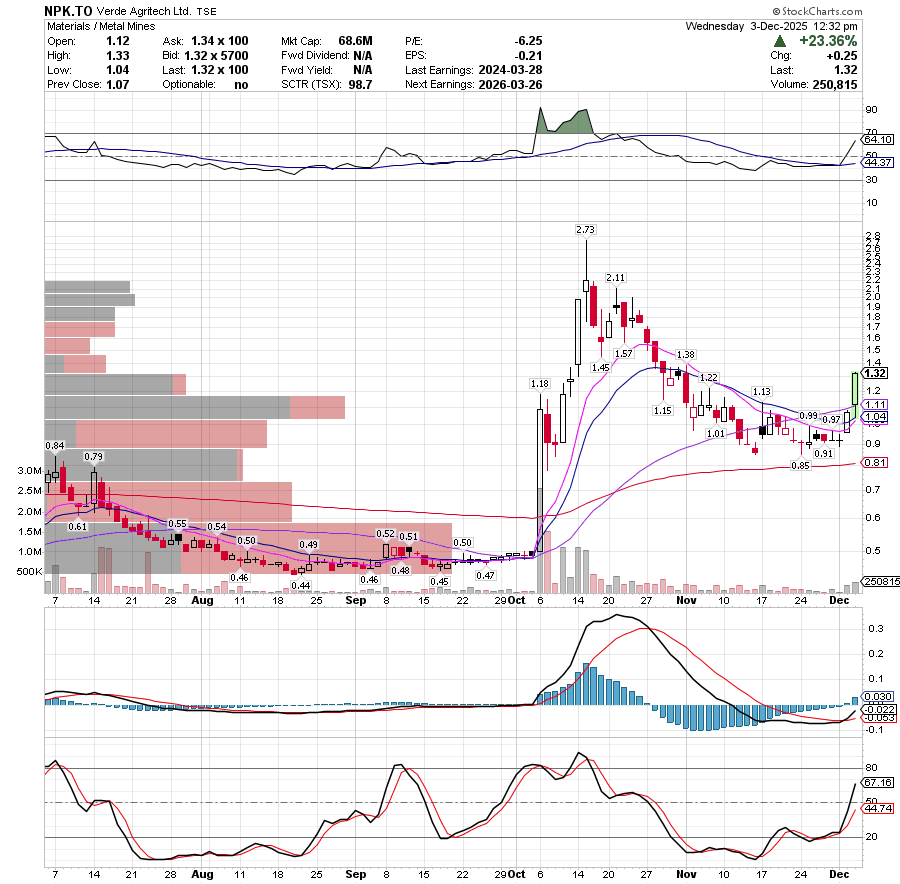The width and height of the screenshot is (900, 884).
Task: Click the stochastic 44.74 signal tag
Action: (x=878, y=808)
